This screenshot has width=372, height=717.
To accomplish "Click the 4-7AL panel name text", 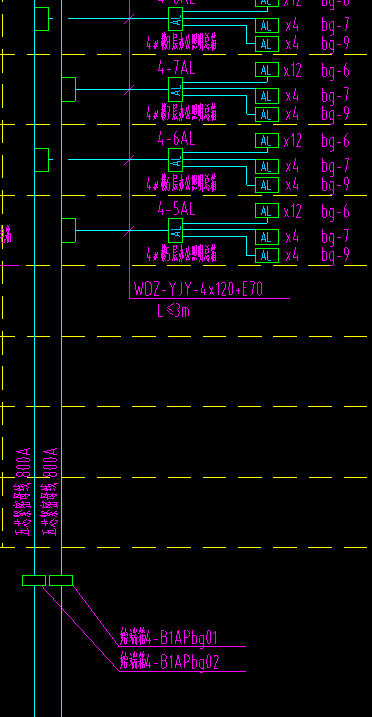I will click(x=176, y=68).
